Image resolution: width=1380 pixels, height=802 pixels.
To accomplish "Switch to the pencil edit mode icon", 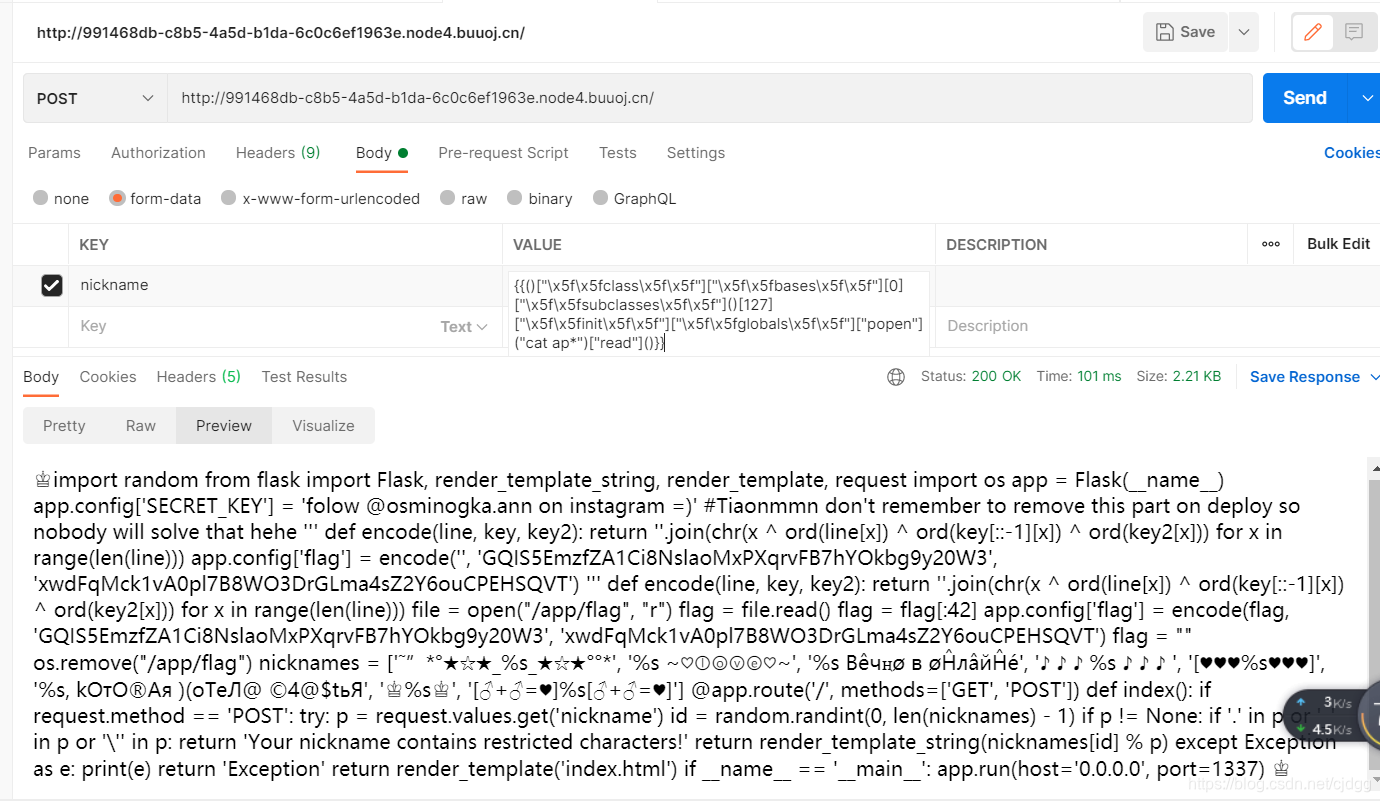I will [1313, 32].
